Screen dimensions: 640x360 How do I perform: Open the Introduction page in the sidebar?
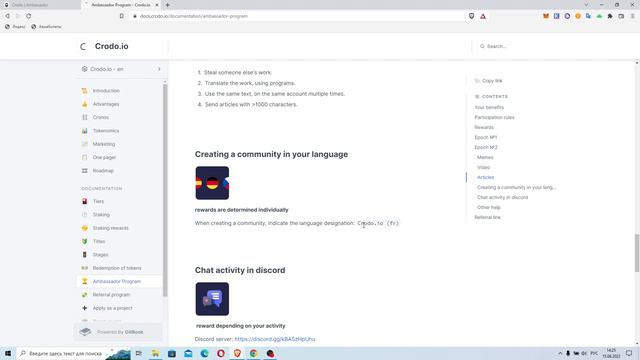[x=106, y=91]
